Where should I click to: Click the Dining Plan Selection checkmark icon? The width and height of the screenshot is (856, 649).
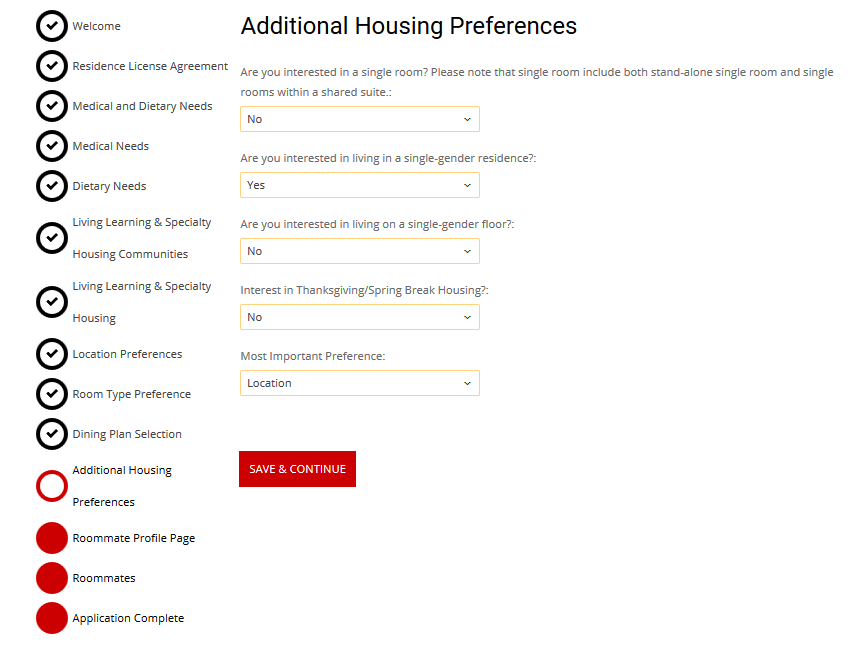pos(52,434)
